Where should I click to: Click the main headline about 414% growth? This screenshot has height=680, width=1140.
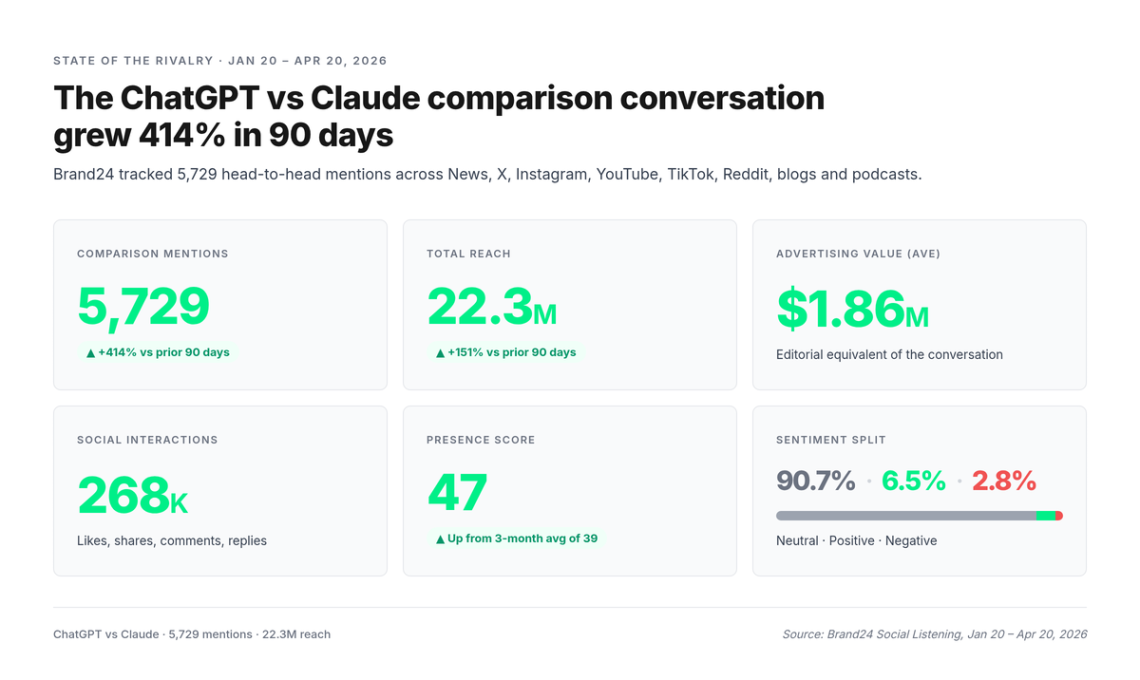click(x=438, y=116)
